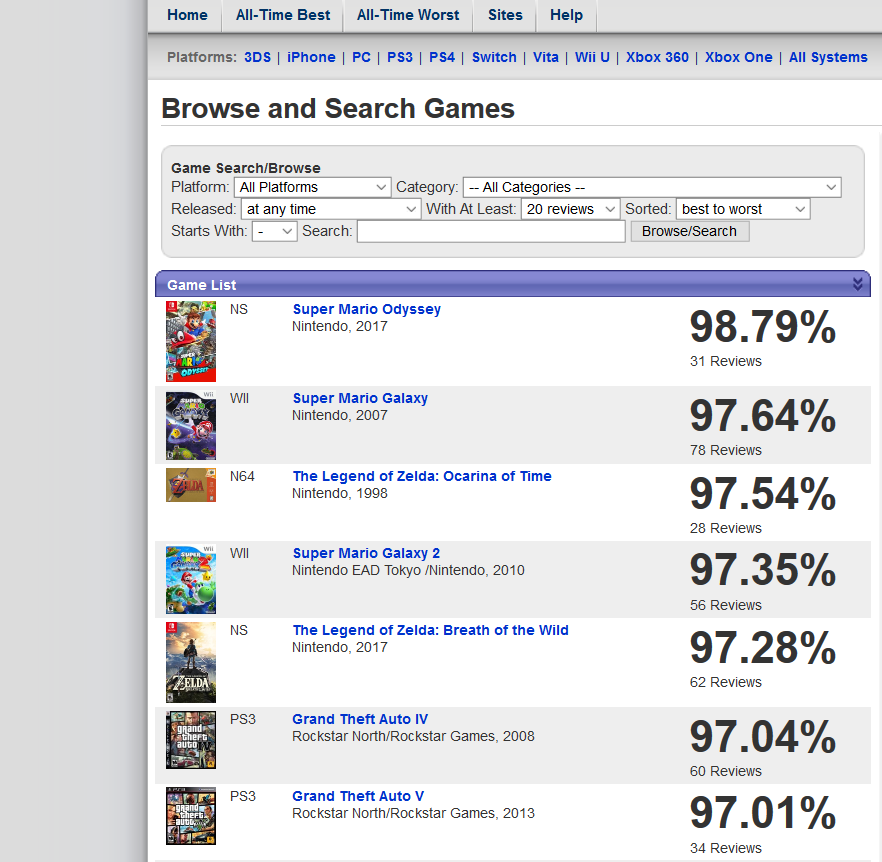The image size is (882, 862).
Task: Open the Platform dropdown
Action: (312, 187)
